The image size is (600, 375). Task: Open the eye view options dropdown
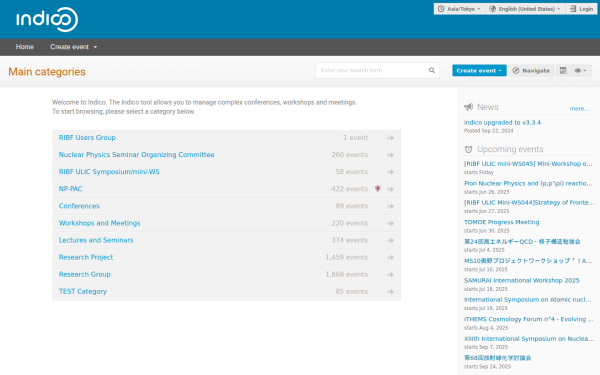coord(580,70)
